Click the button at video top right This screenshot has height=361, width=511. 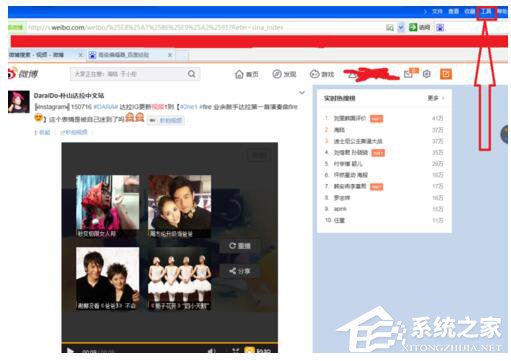[259, 156]
